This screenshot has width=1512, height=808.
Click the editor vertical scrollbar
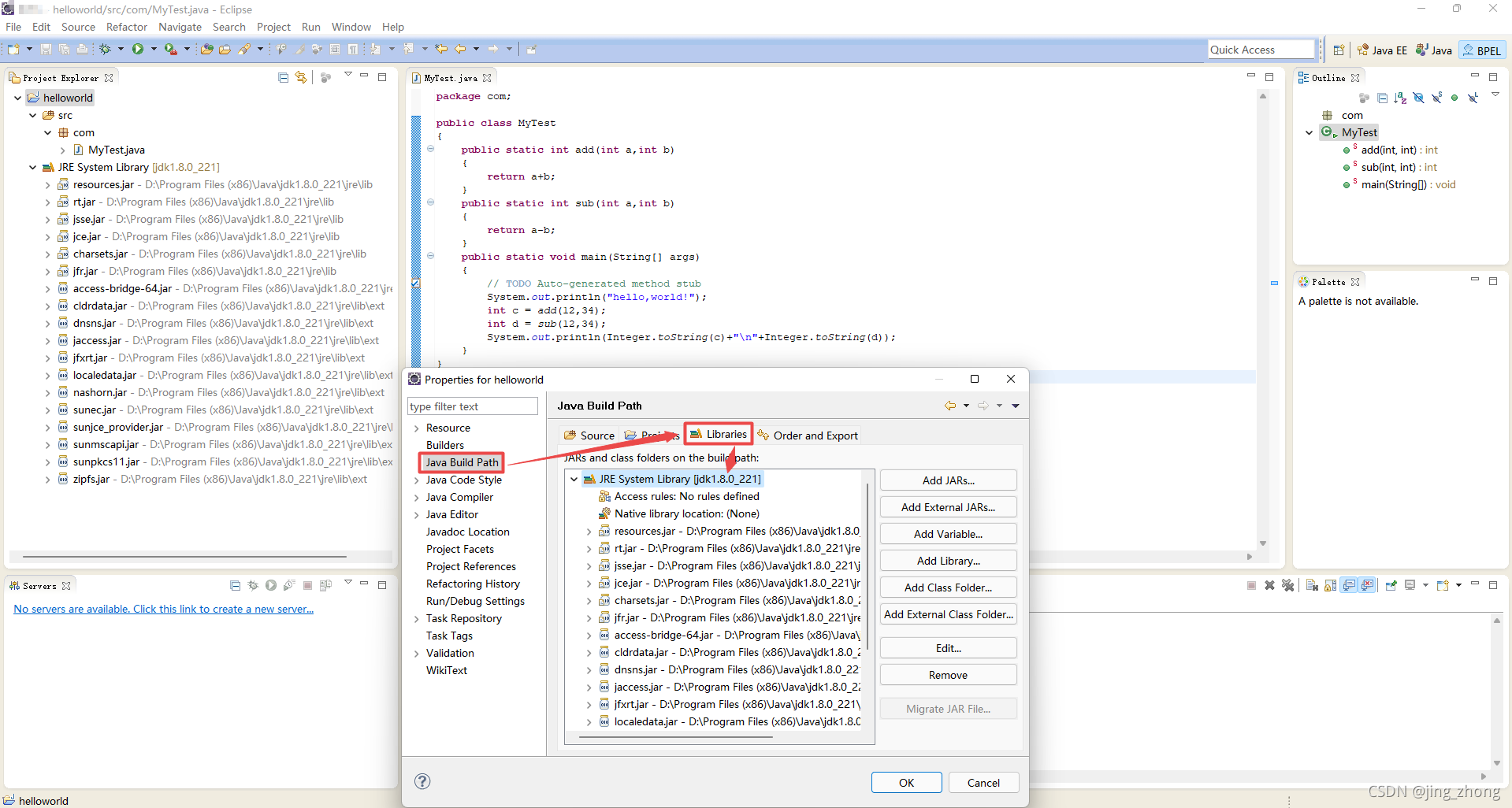coord(1262,319)
